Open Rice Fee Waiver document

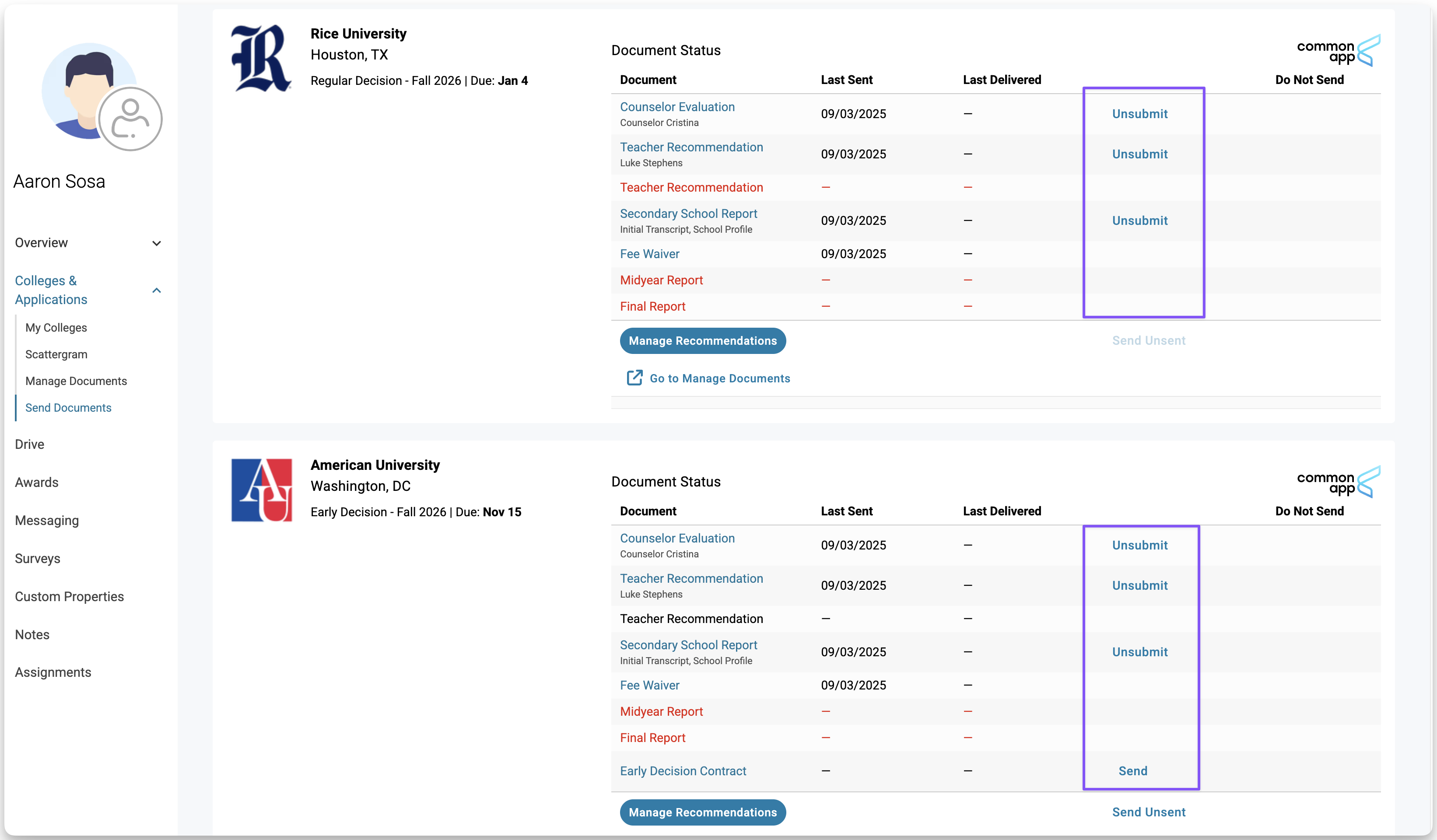(649, 254)
